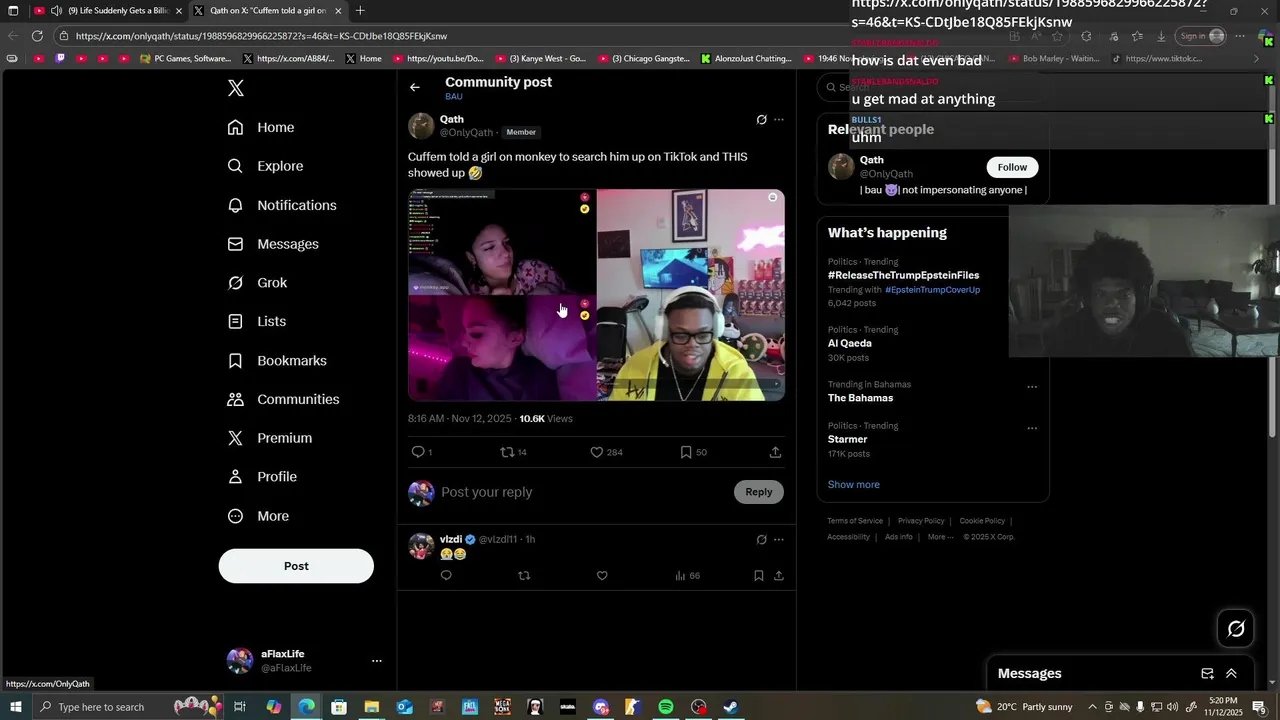Like vlzdi's comment
Viewport: 1280px width, 720px height.
[602, 576]
